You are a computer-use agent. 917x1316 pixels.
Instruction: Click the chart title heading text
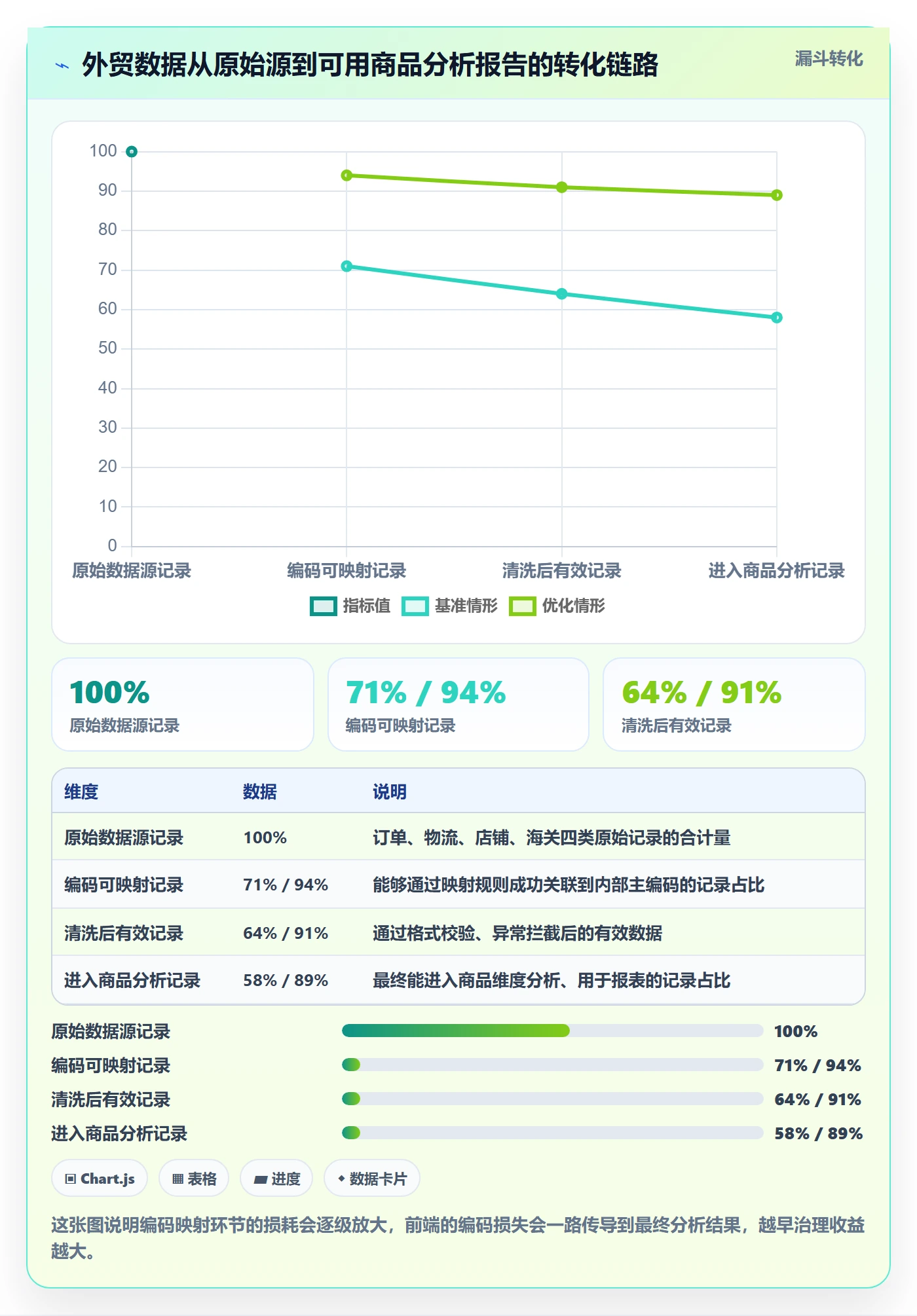coord(370,65)
